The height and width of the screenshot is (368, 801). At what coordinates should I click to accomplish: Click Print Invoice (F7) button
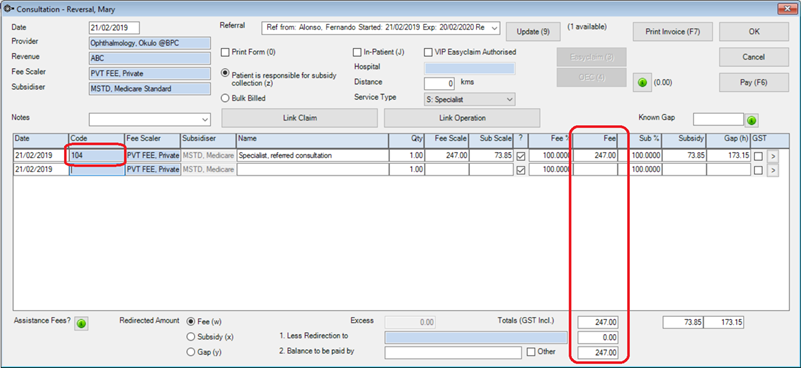[x=672, y=32]
